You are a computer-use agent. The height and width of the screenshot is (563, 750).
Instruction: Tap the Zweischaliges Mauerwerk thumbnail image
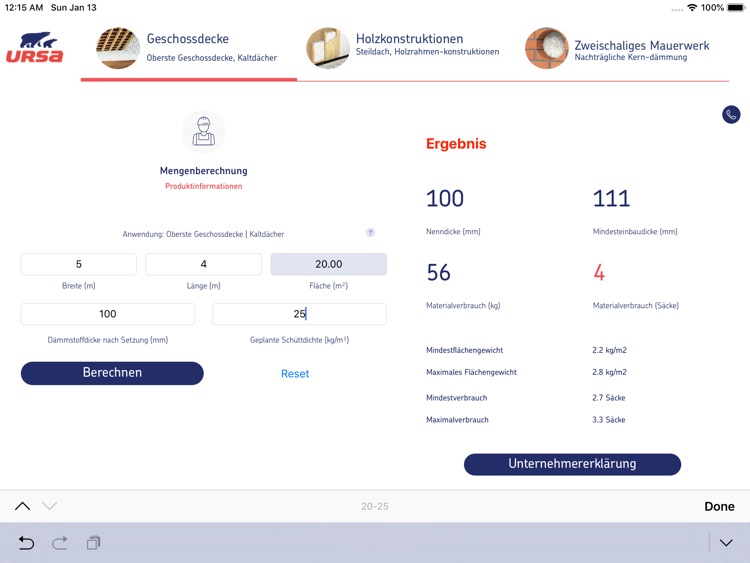pyautogui.click(x=547, y=48)
